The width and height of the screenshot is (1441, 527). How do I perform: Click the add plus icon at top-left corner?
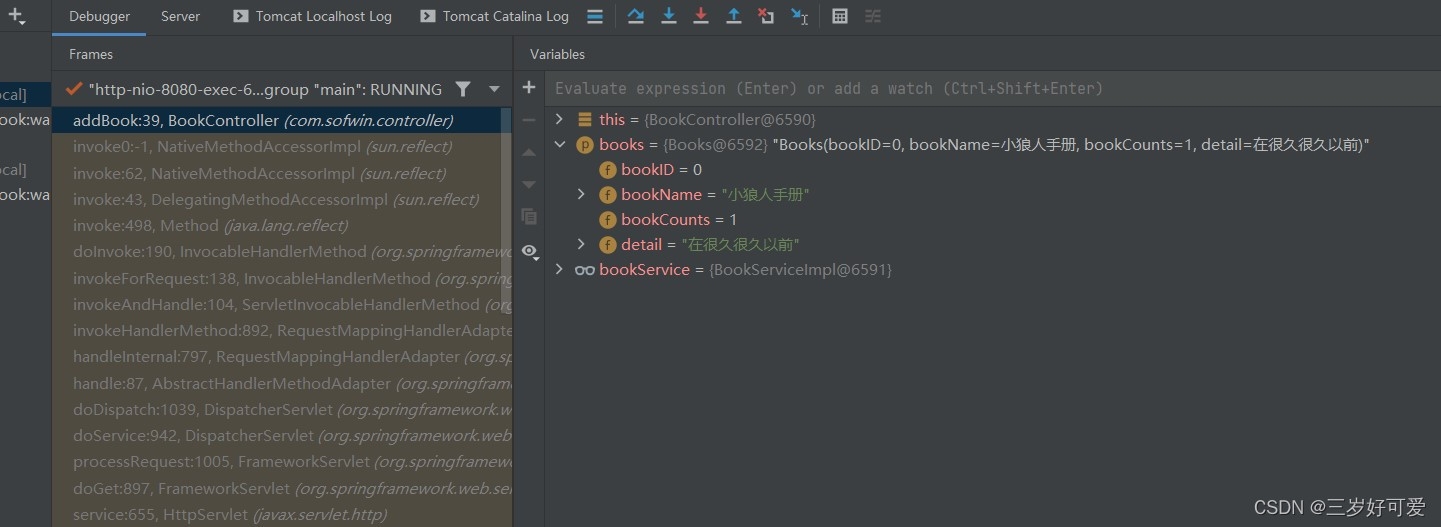click(16, 16)
